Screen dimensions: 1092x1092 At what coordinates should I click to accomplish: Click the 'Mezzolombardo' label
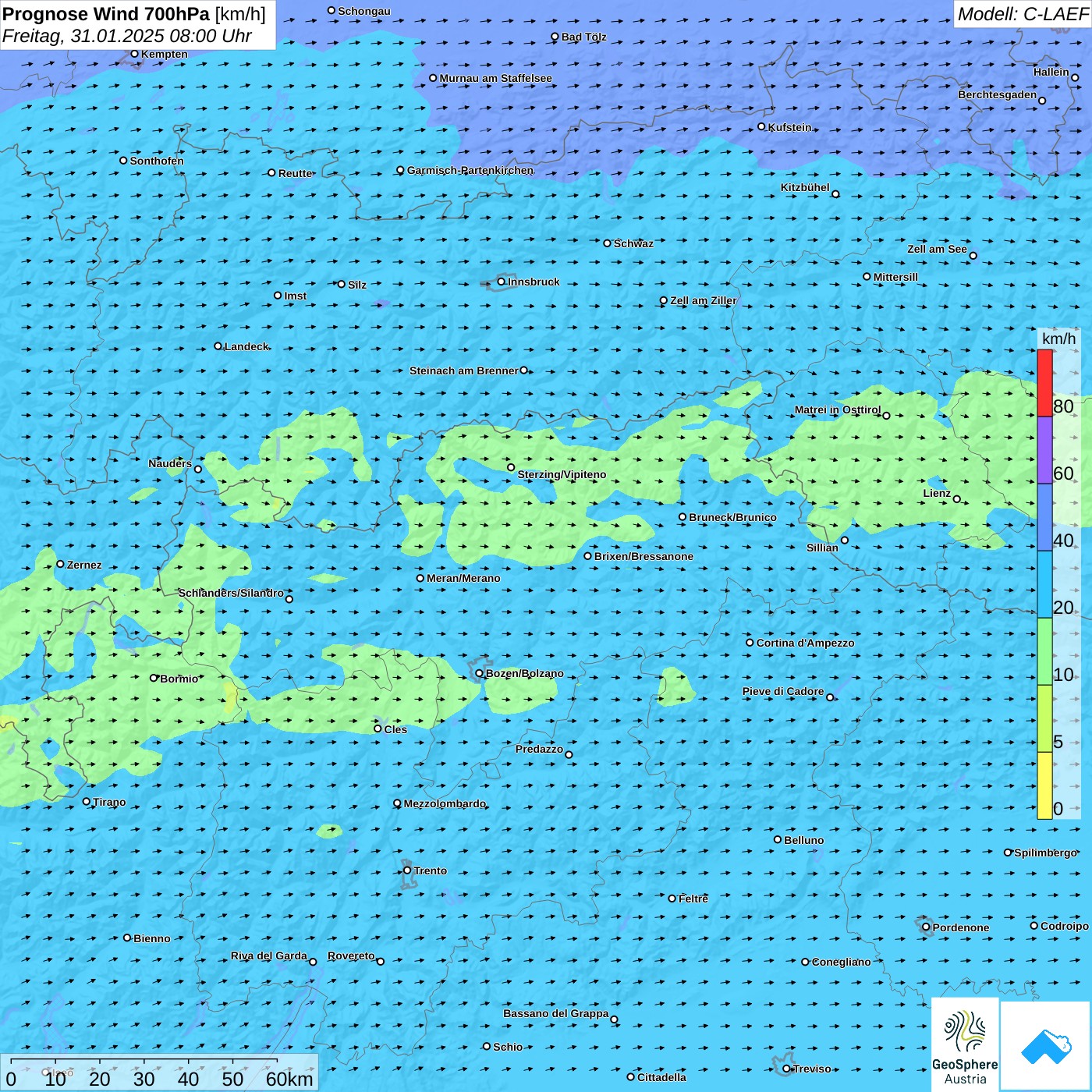tap(445, 803)
